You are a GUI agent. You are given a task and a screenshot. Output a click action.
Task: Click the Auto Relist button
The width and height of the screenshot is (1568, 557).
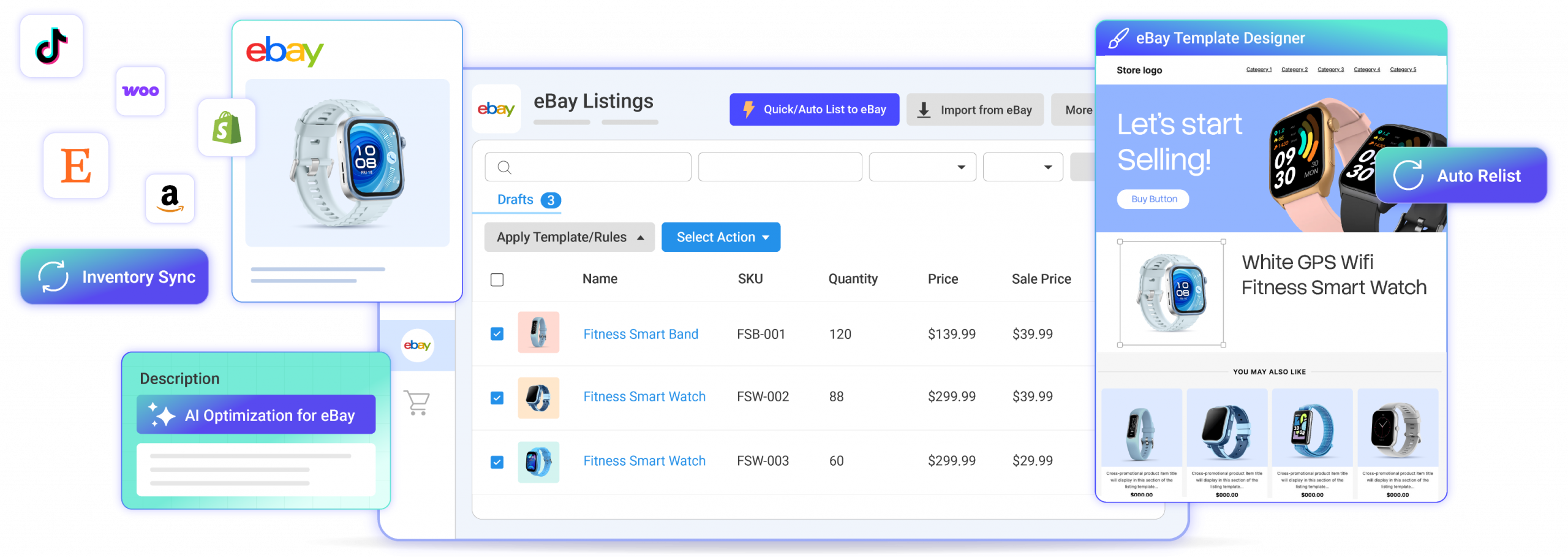tap(1461, 175)
